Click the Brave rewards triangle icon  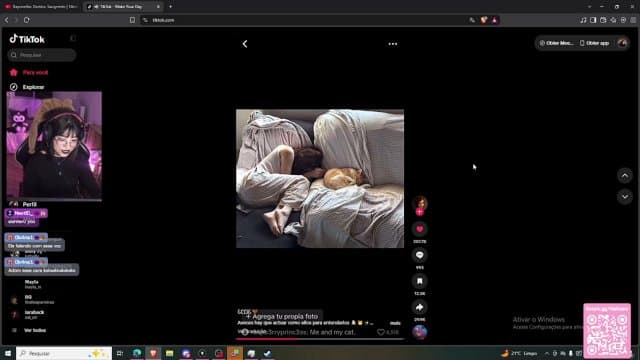tap(494, 20)
